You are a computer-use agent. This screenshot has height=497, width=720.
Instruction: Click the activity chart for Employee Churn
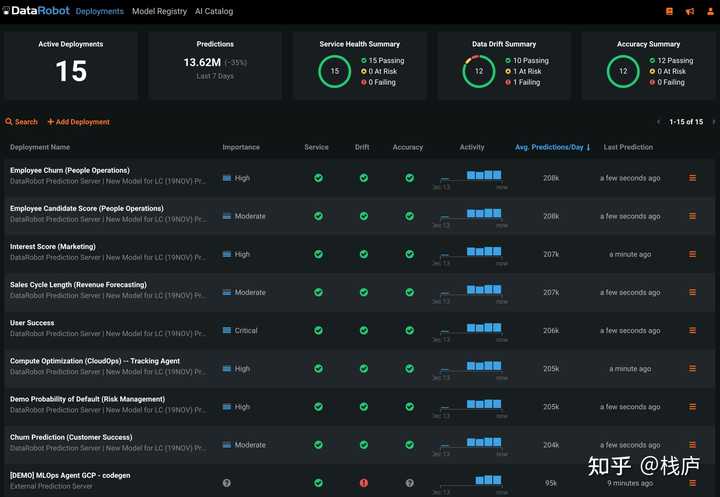pos(471,179)
